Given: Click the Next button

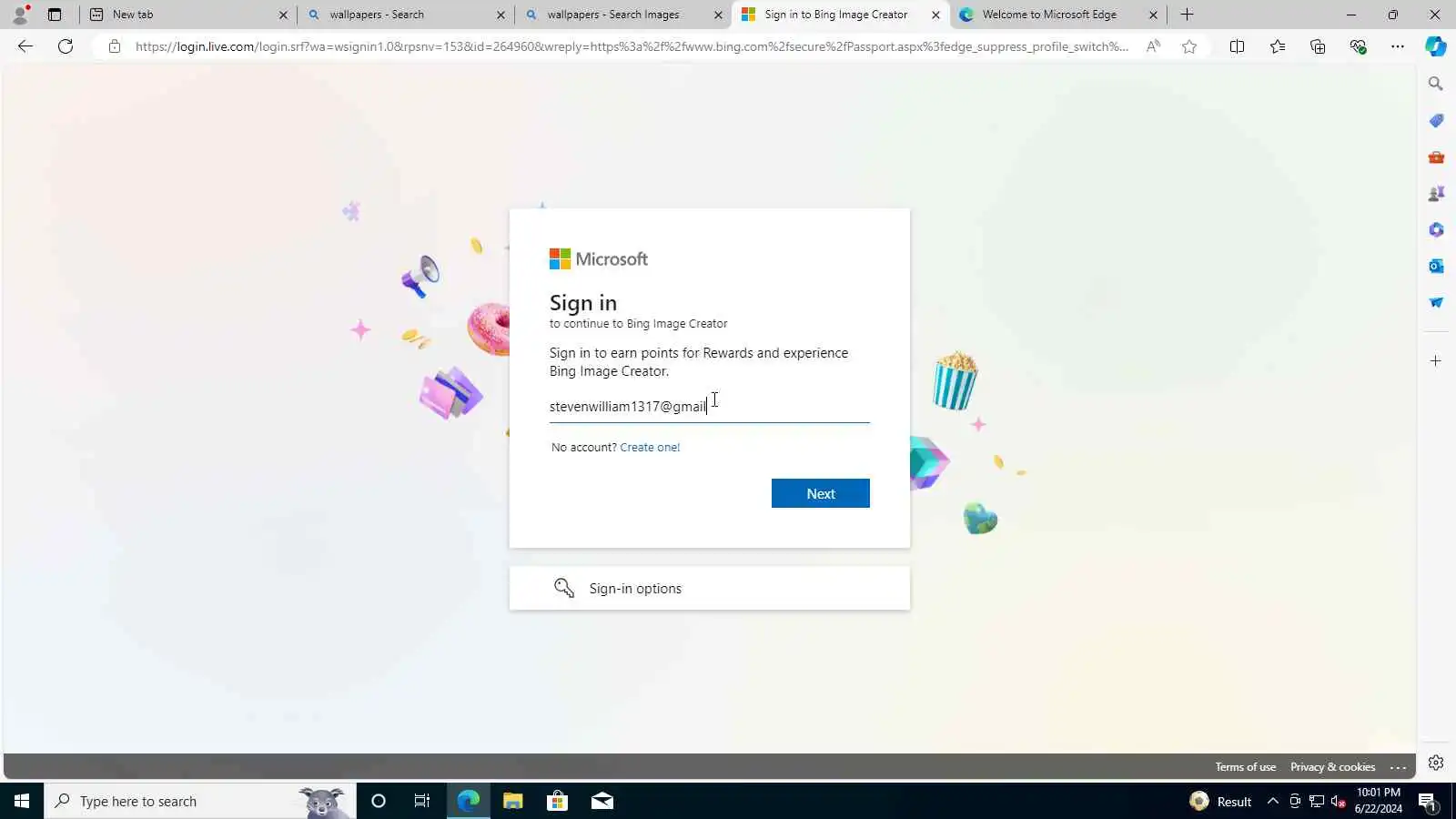Looking at the screenshot, I should 820,493.
